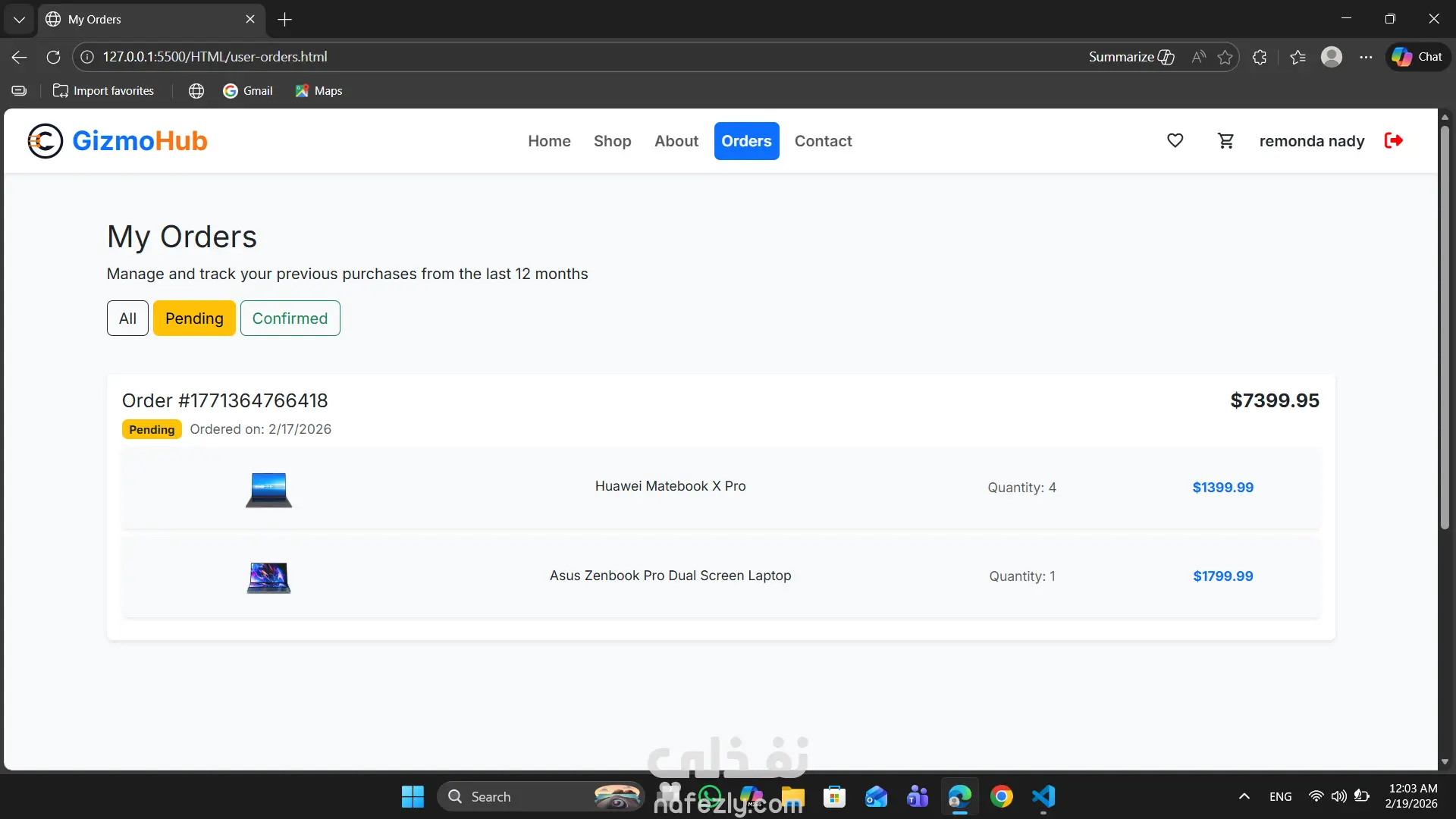This screenshot has width=1456, height=819.
Task: Click the Summarize button in address bar
Action: 1131,57
